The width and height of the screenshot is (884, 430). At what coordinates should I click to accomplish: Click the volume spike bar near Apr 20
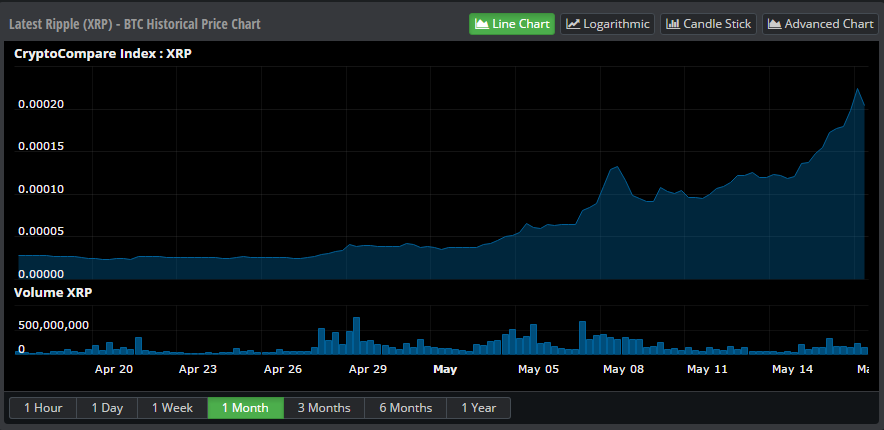click(x=138, y=345)
